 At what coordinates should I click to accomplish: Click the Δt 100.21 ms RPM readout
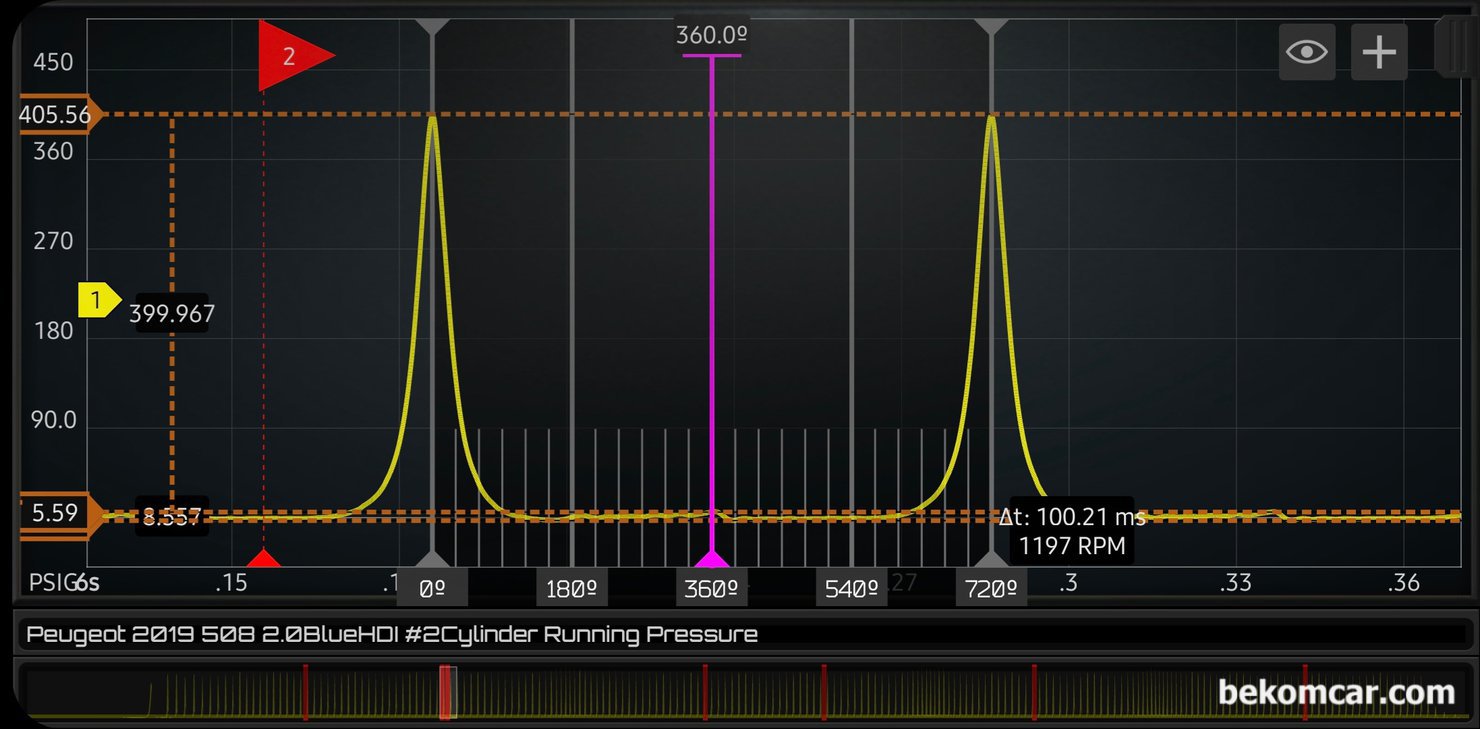(x=1072, y=531)
